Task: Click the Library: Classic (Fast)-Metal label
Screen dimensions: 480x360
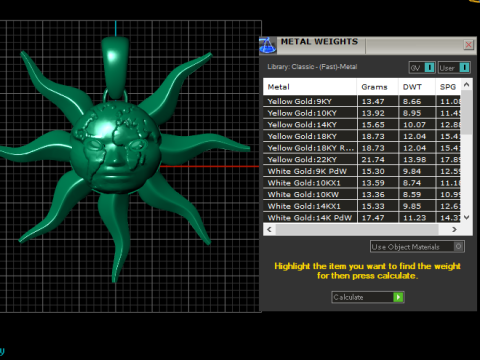Action: (312, 67)
